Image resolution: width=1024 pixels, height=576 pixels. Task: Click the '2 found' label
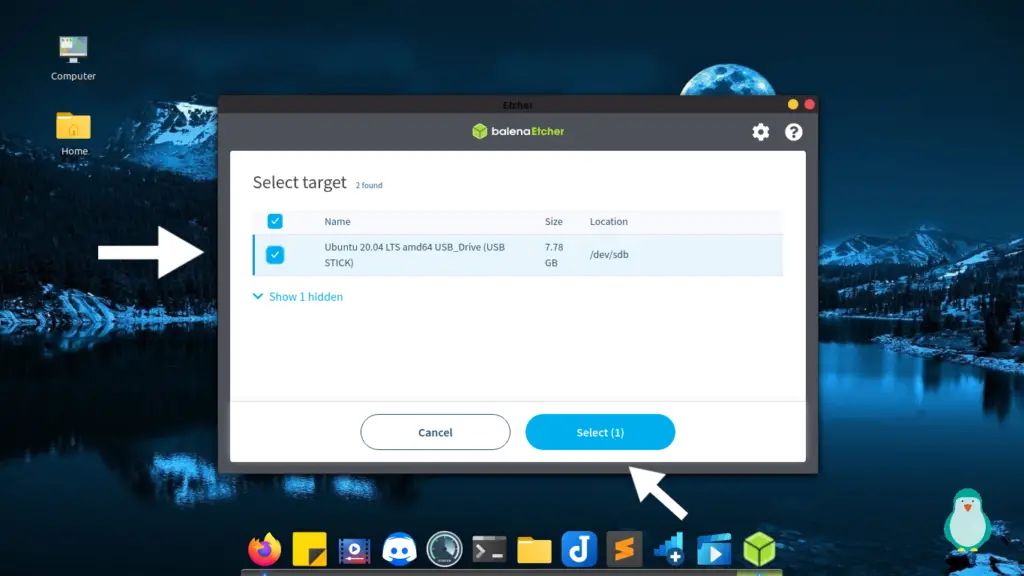[x=369, y=185]
